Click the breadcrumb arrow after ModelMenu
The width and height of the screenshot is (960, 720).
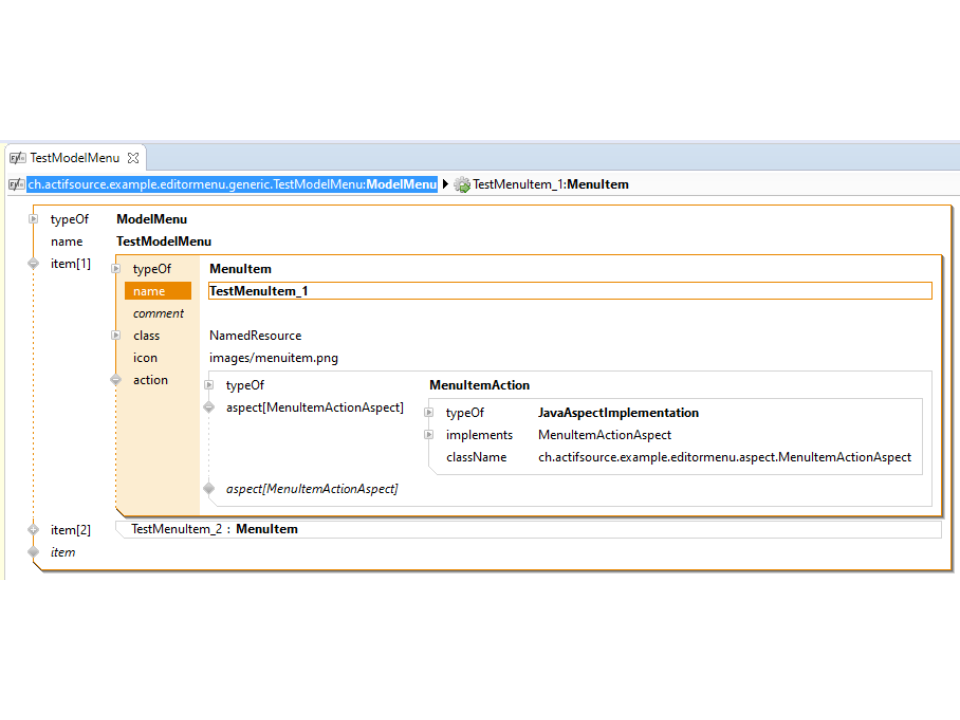[445, 185]
